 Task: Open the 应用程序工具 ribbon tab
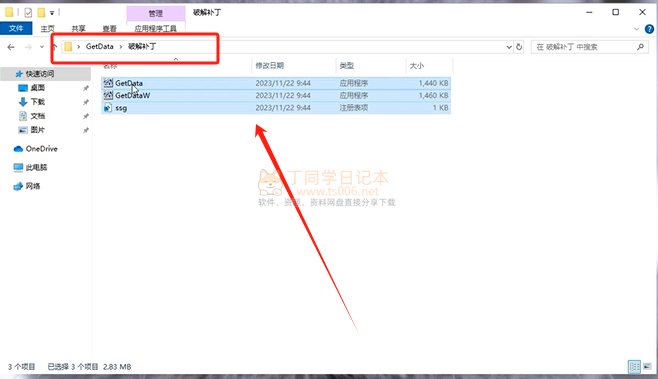[x=156, y=29]
